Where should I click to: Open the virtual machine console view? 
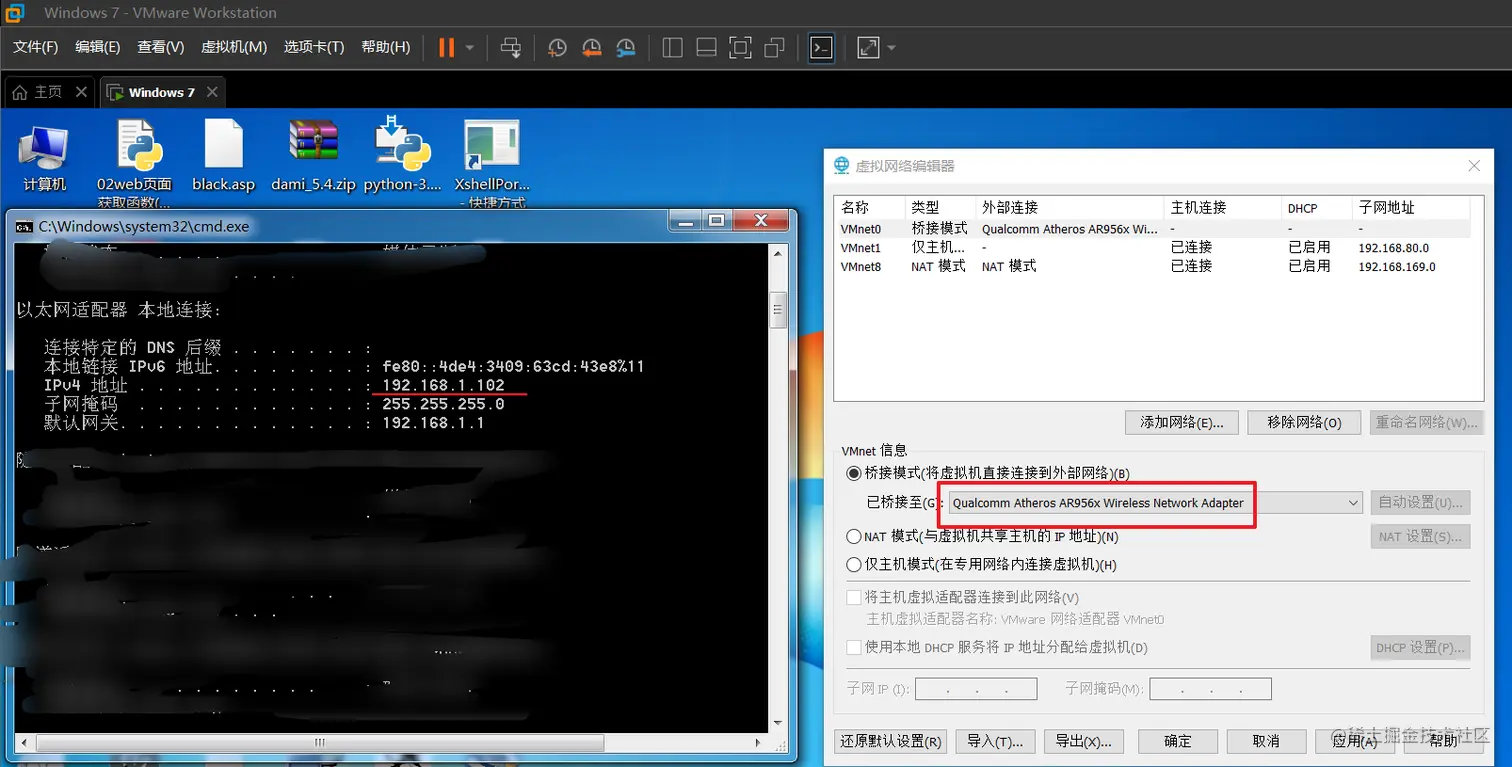click(820, 47)
